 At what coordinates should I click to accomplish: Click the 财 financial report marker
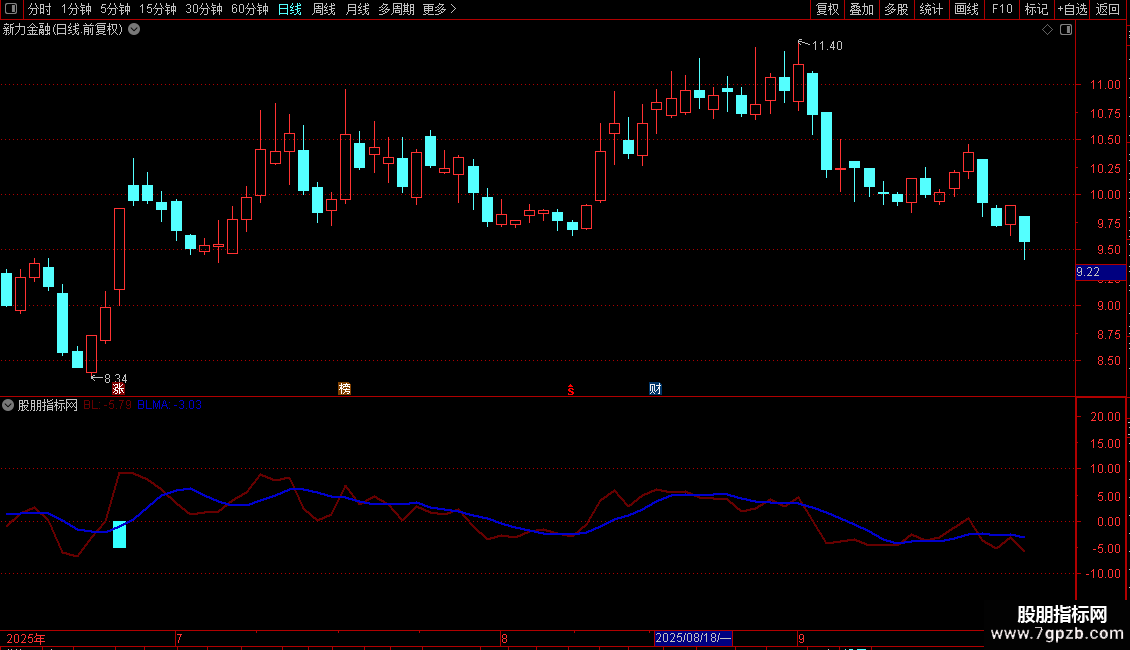coord(655,389)
